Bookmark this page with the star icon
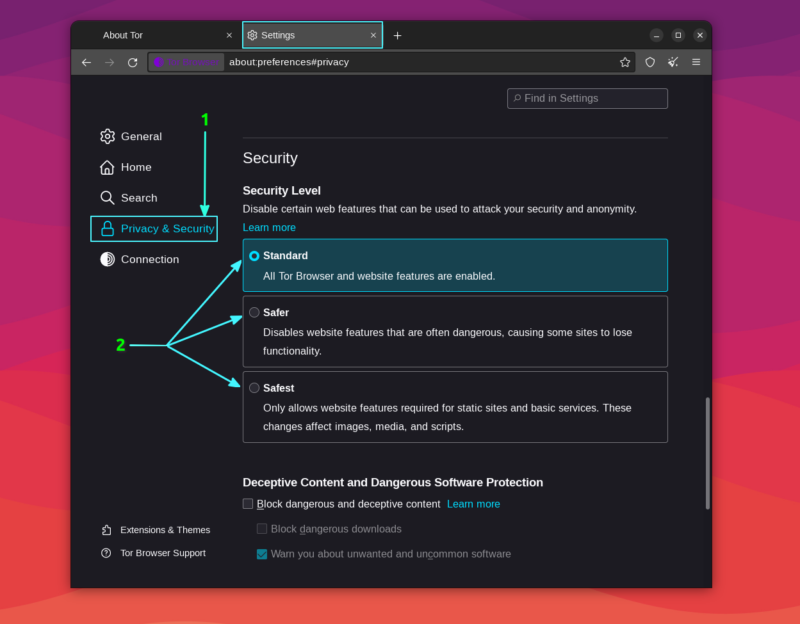 (625, 61)
